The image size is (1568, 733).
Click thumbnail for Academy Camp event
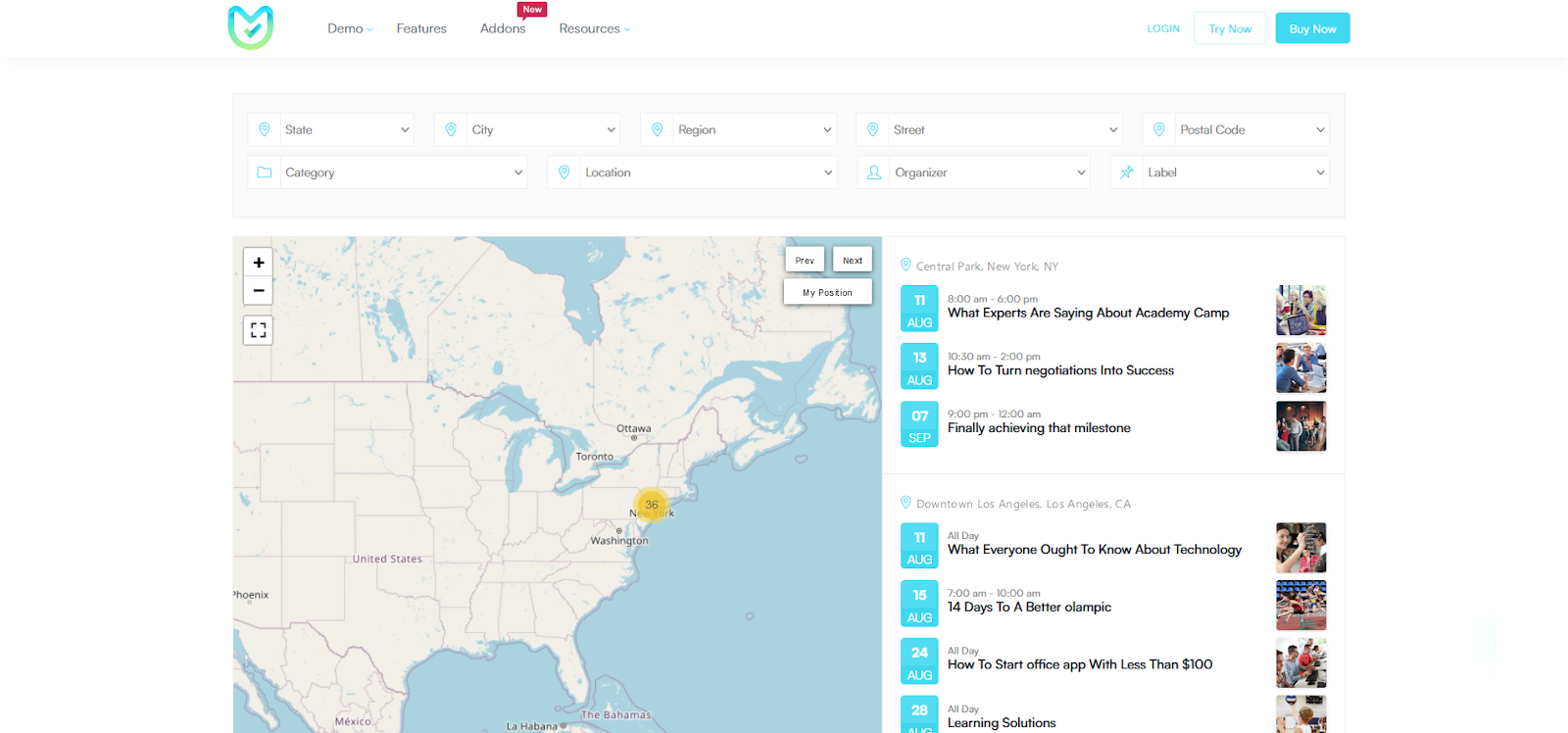click(x=1301, y=311)
